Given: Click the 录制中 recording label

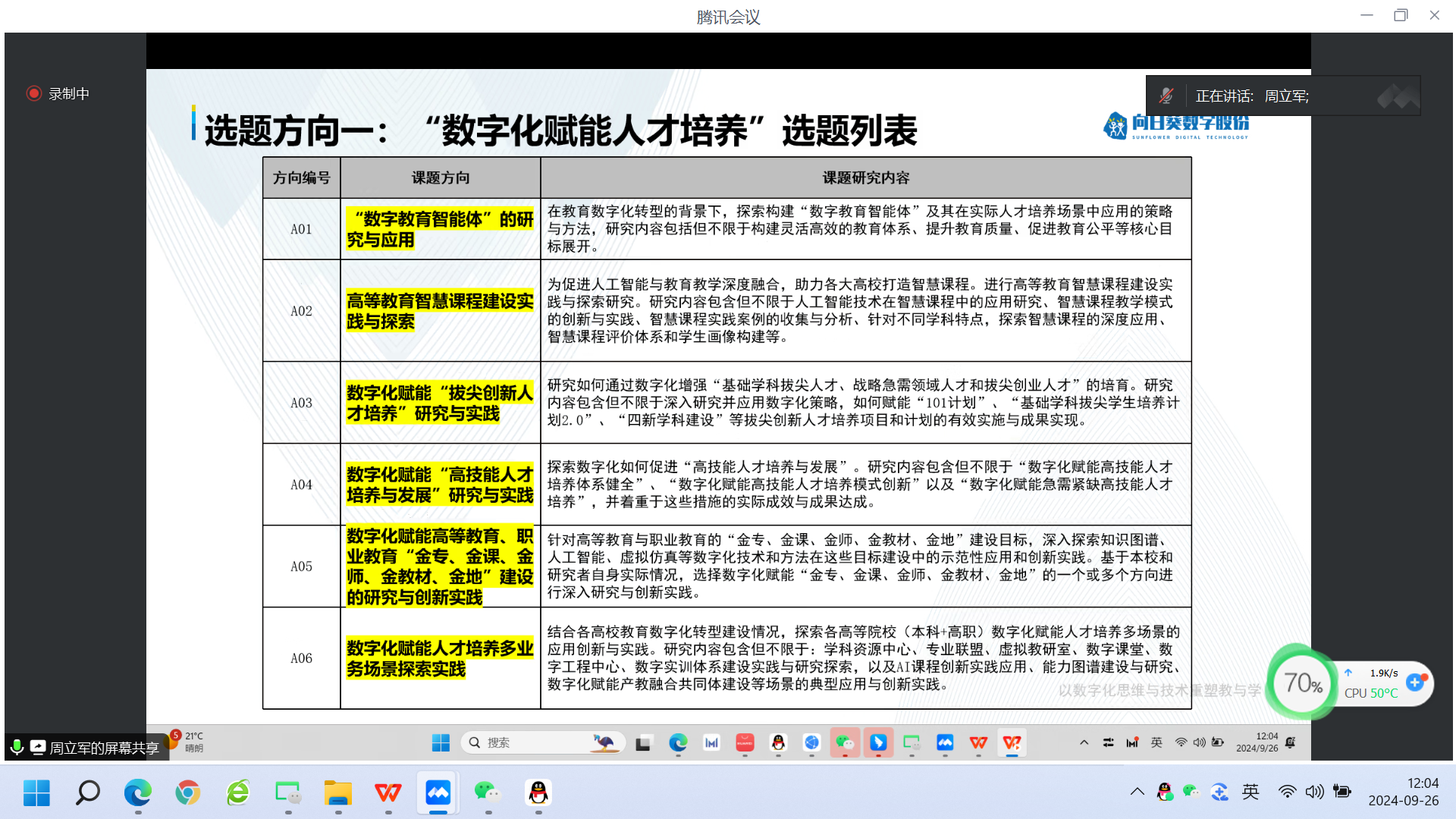Looking at the screenshot, I should click(69, 93).
